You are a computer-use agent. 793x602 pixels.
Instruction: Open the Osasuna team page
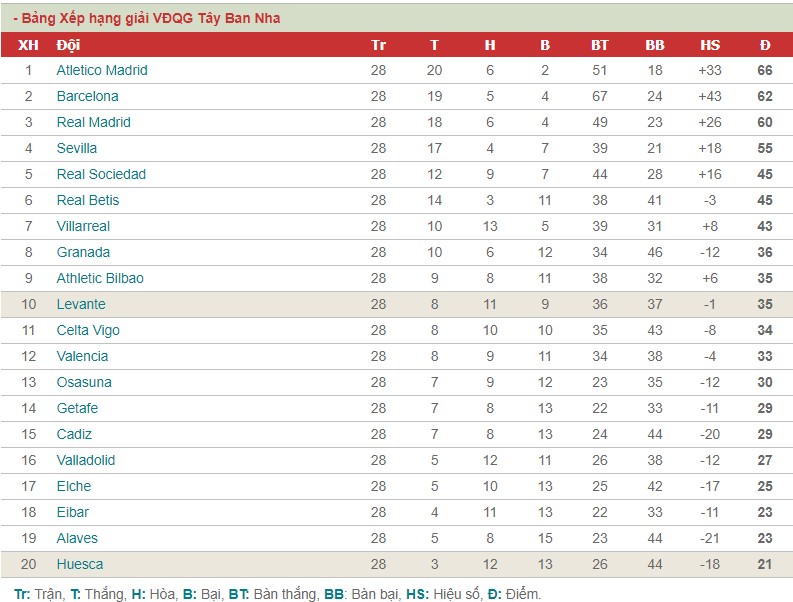[x=84, y=382]
